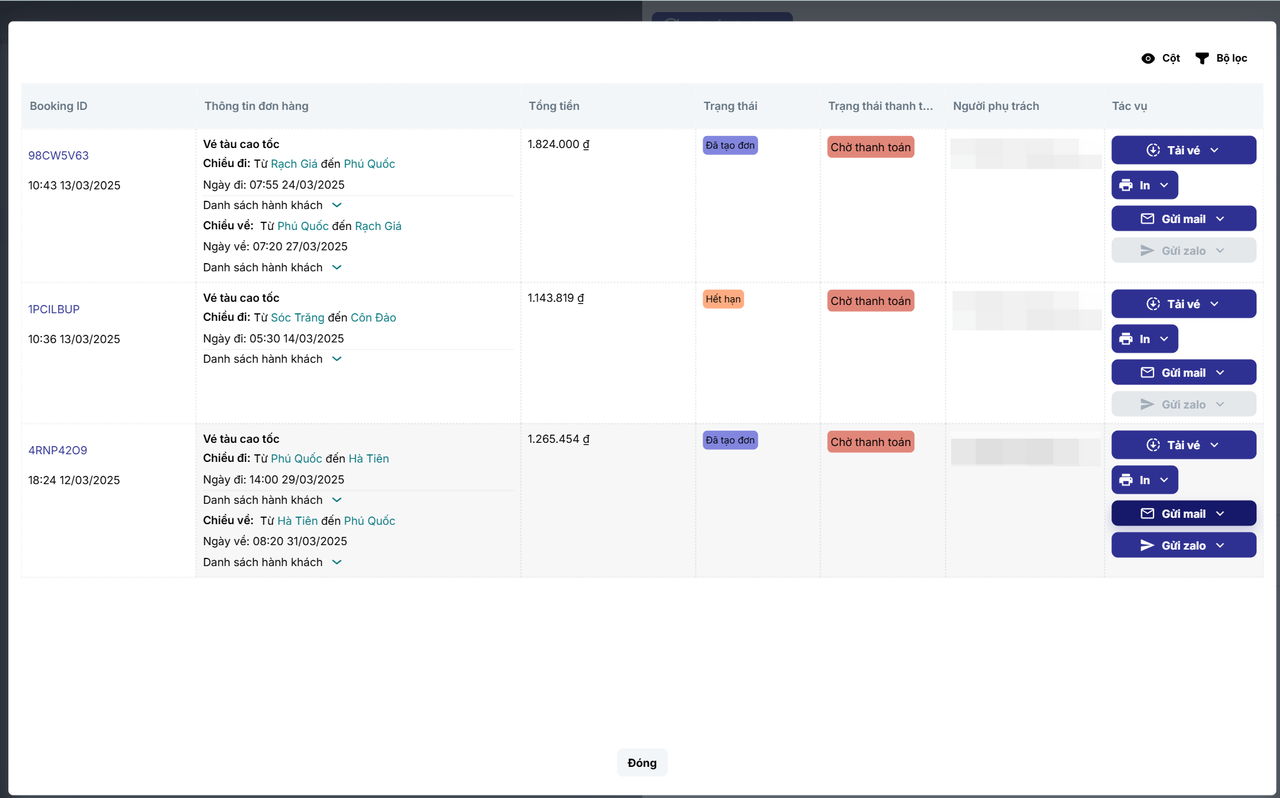
Task: Open Gửi mail dropdown for booking 1PCILBUP
Action: tap(1184, 373)
